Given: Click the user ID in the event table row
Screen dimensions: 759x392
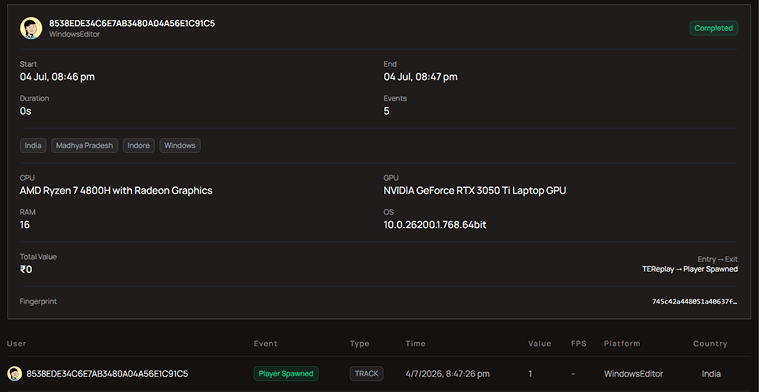Looking at the screenshot, I should click(107, 374).
